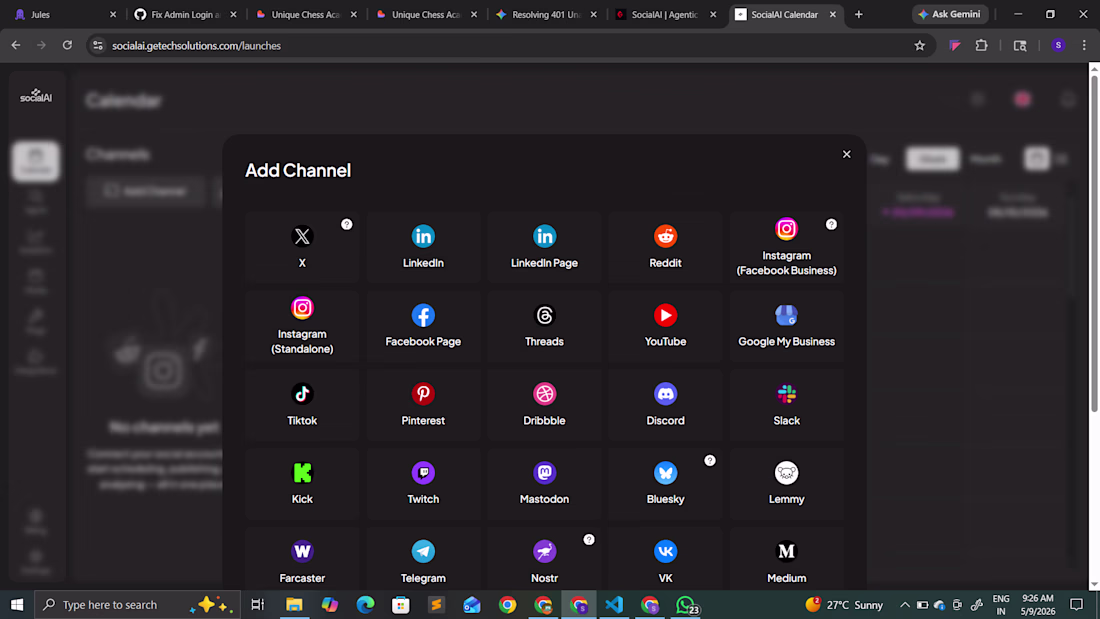
Task: Click the taskbar search box
Action: coord(138,604)
